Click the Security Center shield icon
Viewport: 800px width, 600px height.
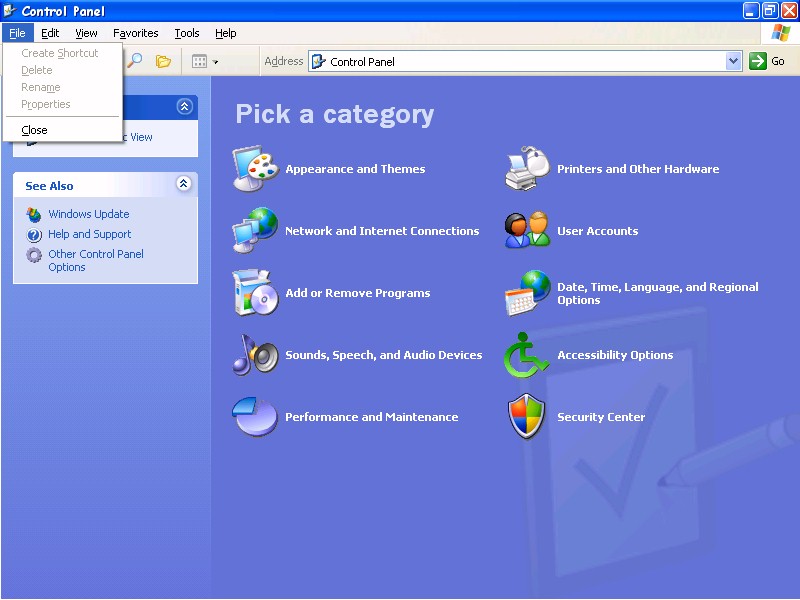[527, 417]
